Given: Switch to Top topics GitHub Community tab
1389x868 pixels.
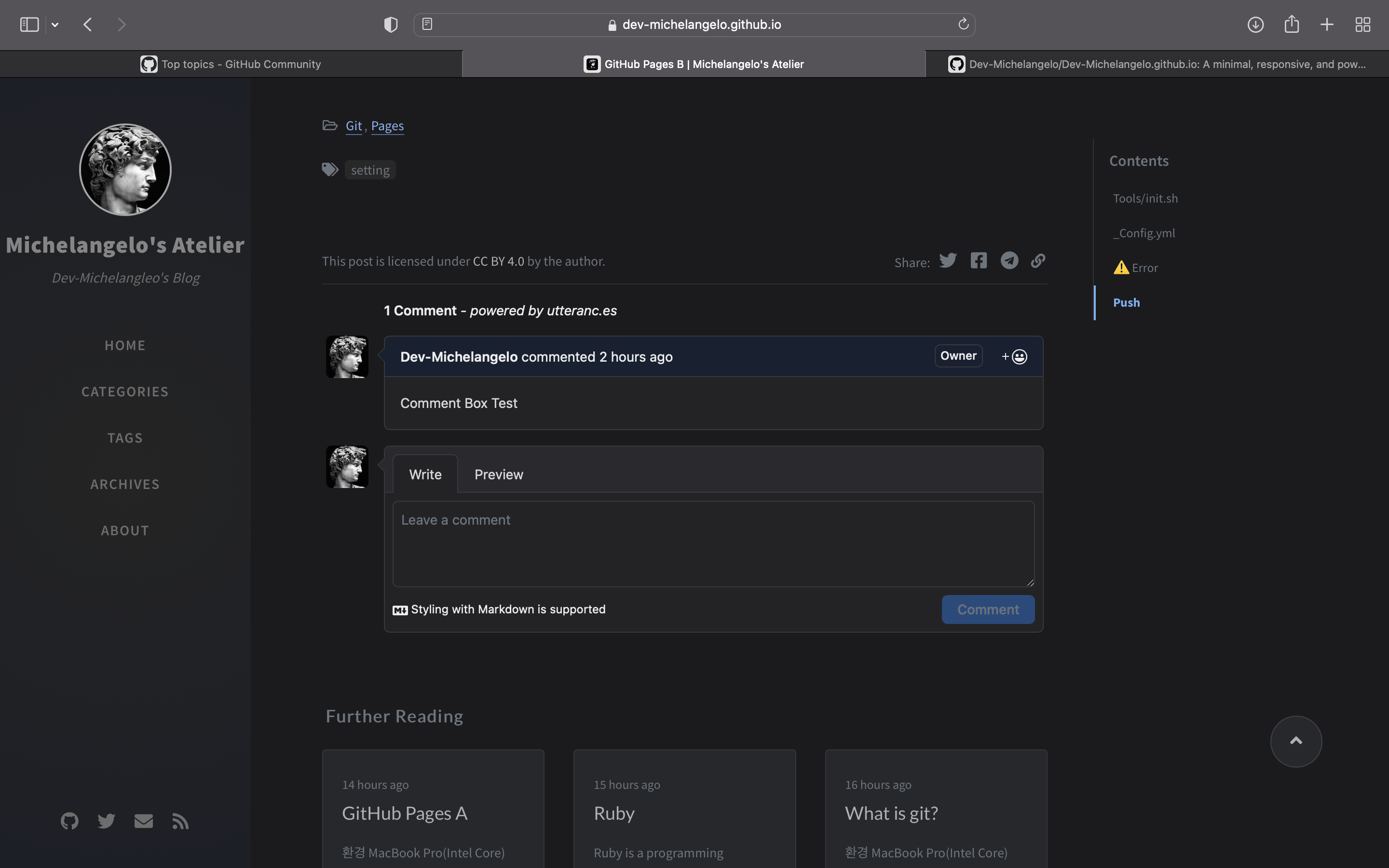Looking at the screenshot, I should pyautogui.click(x=231, y=64).
